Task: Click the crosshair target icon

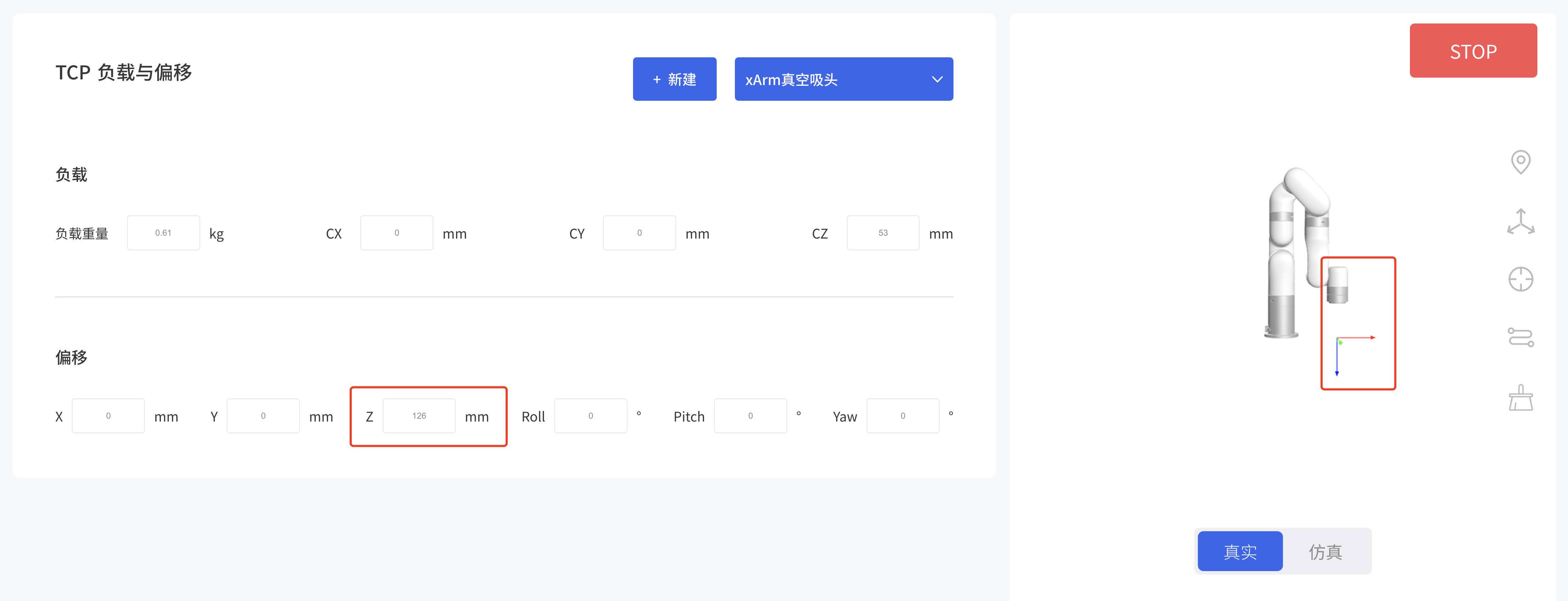Action: [x=1521, y=278]
